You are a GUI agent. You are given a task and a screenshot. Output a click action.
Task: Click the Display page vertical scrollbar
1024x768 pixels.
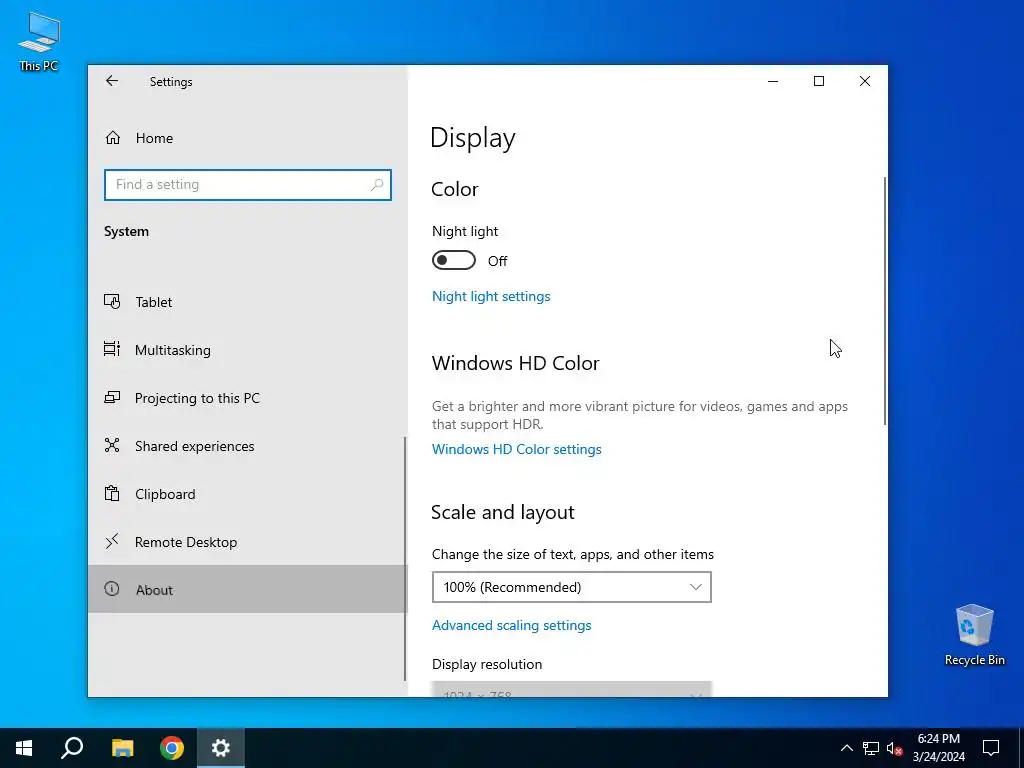[x=885, y=300]
